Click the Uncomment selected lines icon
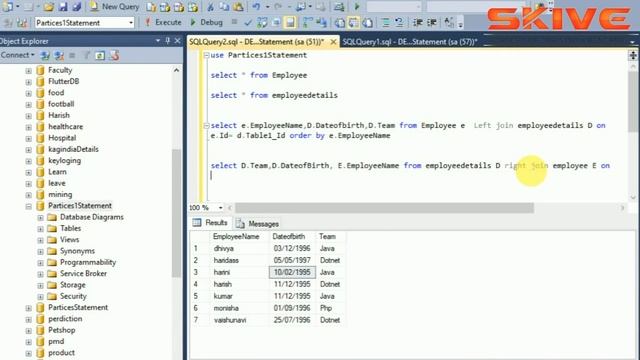This screenshot has height=360, width=640. pos(399,23)
